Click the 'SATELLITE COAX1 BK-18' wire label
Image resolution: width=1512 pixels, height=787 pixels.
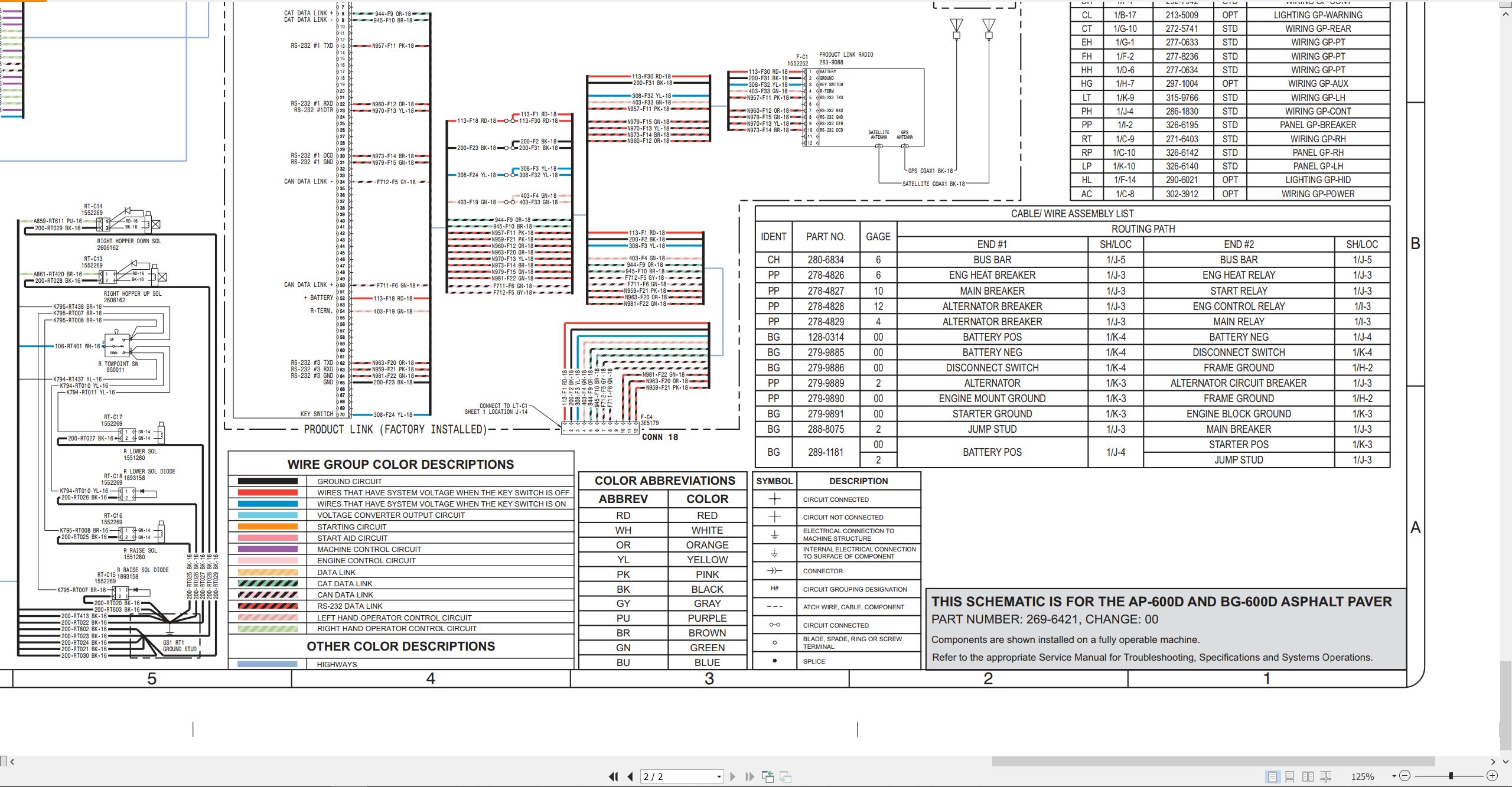933,184
